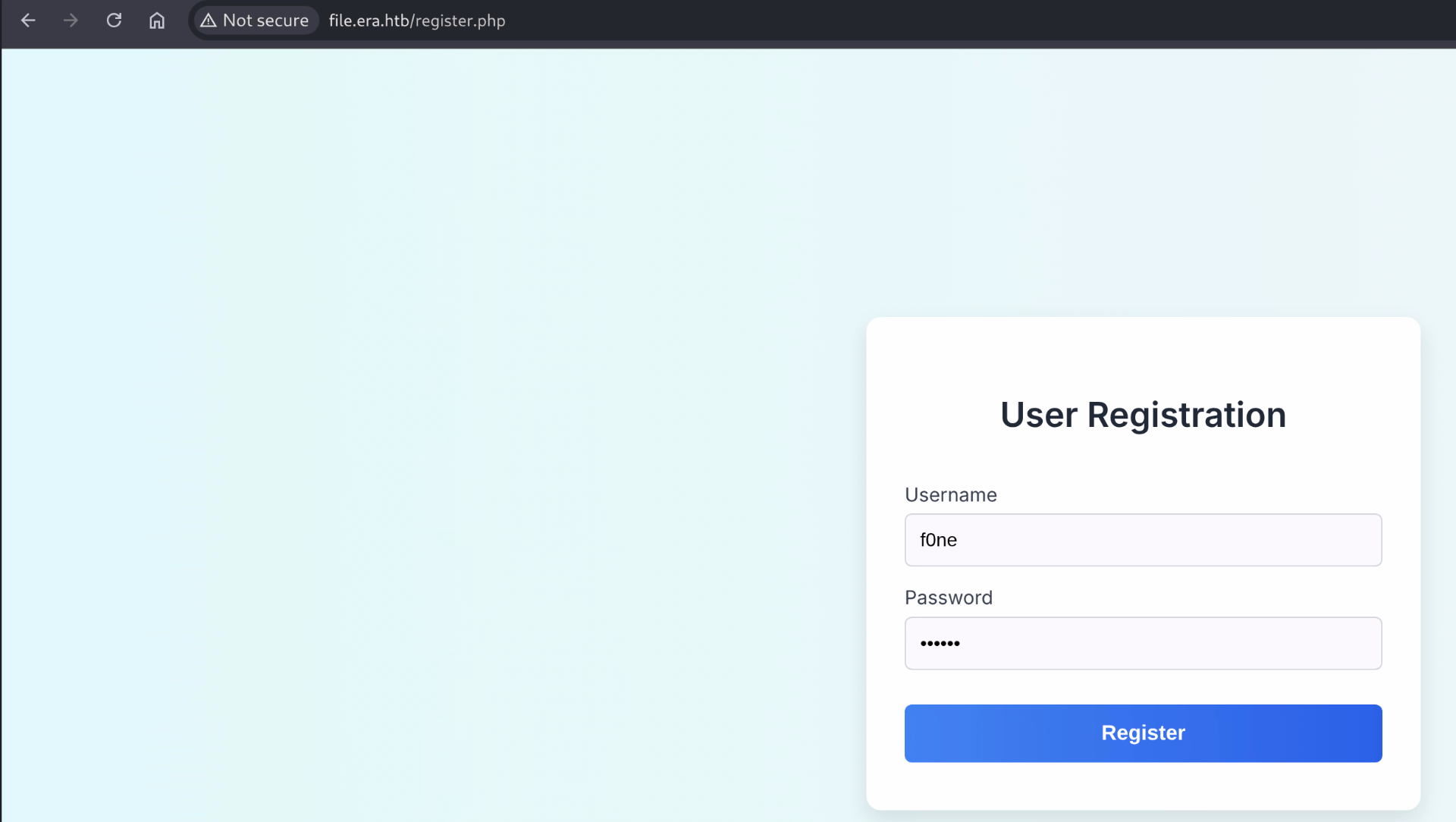This screenshot has width=1456, height=822.
Task: Click the Username field label
Action: click(950, 495)
